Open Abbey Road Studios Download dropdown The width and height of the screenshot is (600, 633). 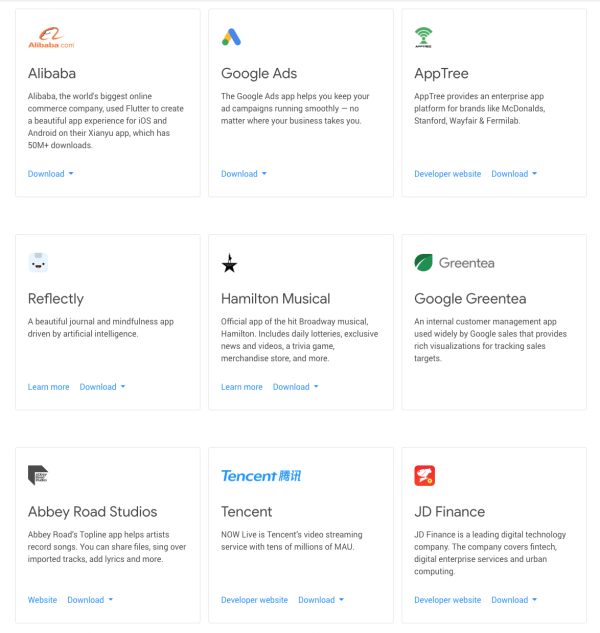tap(90, 600)
